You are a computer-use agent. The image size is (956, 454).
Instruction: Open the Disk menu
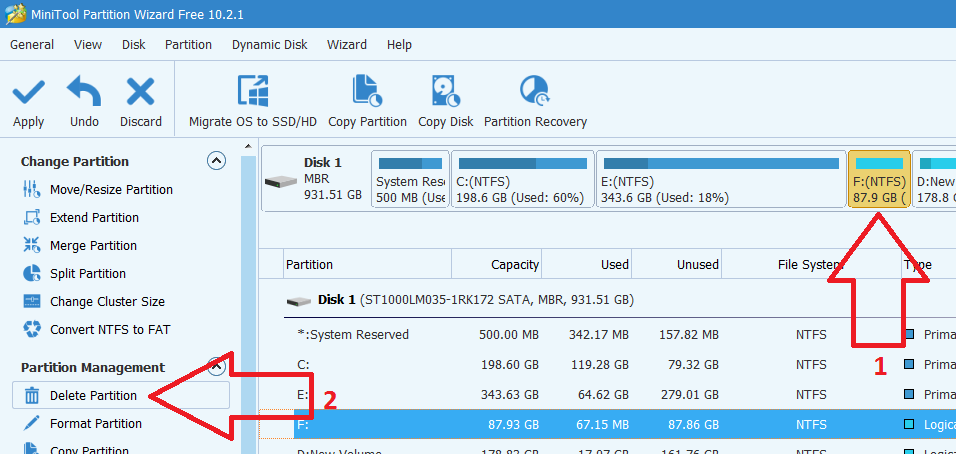point(134,44)
